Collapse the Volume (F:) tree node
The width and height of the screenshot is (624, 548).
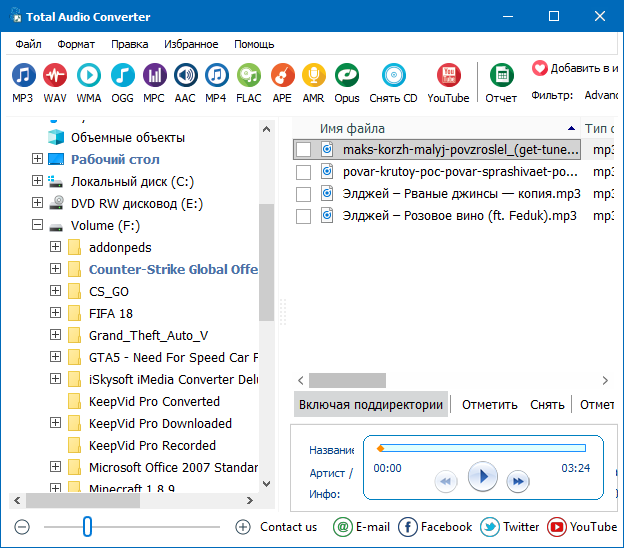tap(38, 225)
